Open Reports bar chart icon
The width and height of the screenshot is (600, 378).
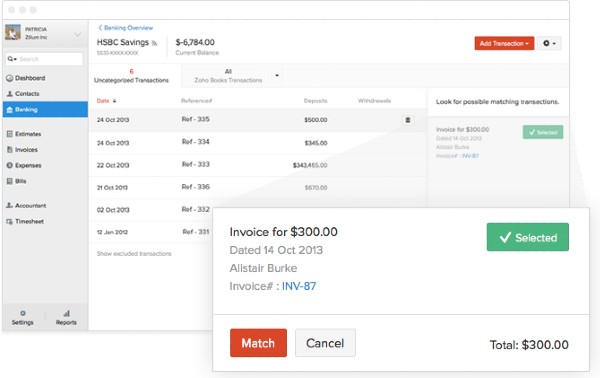tap(67, 313)
